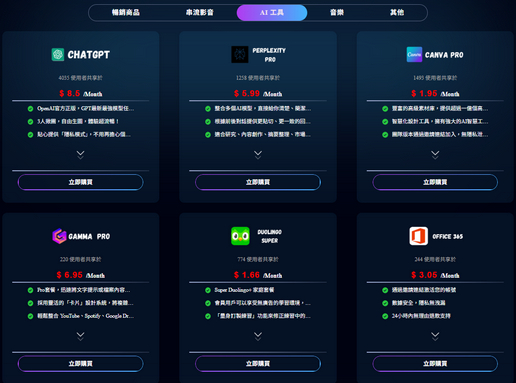Click the CANVA PRO title text
This screenshot has width=516, height=383.
point(444,55)
